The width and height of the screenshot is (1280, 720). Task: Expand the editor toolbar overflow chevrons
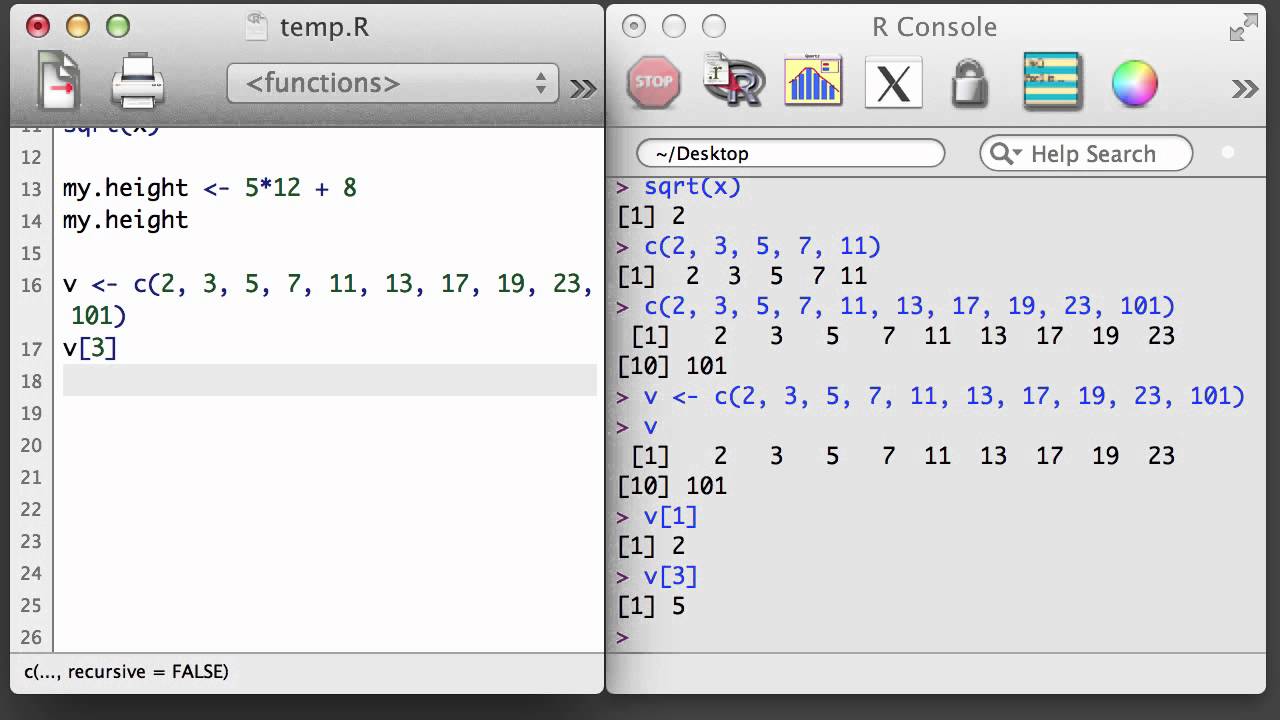(583, 89)
